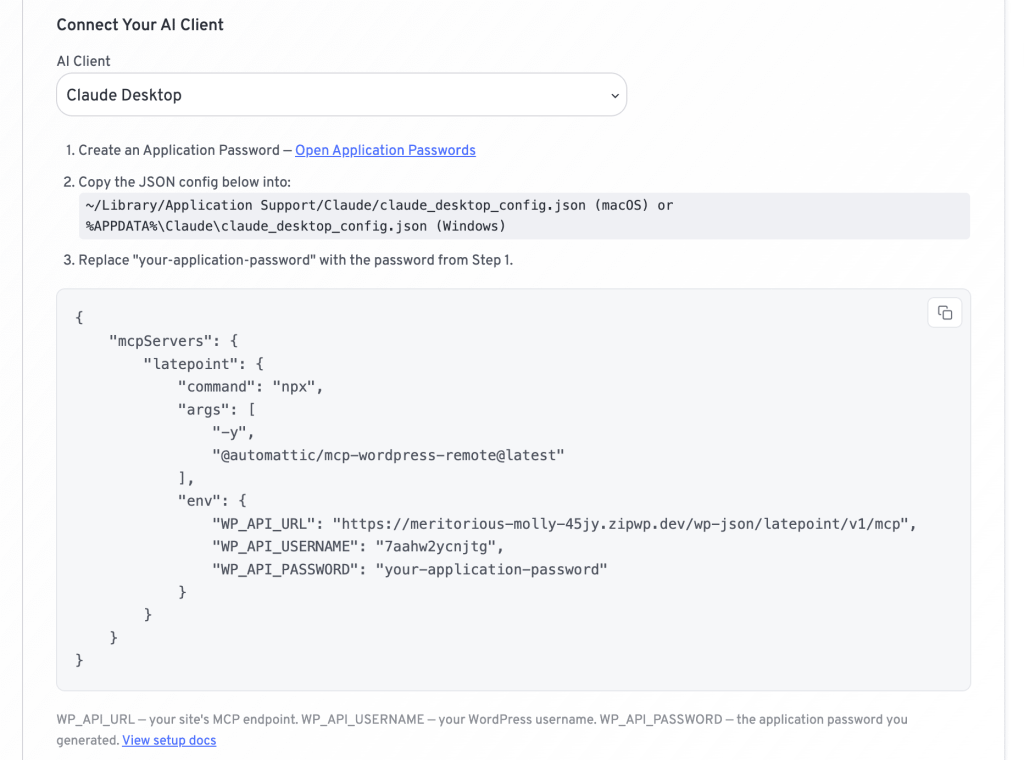The height and width of the screenshot is (760, 1024).
Task: Open the Claude Desktop client selector
Action: click(x=342, y=95)
